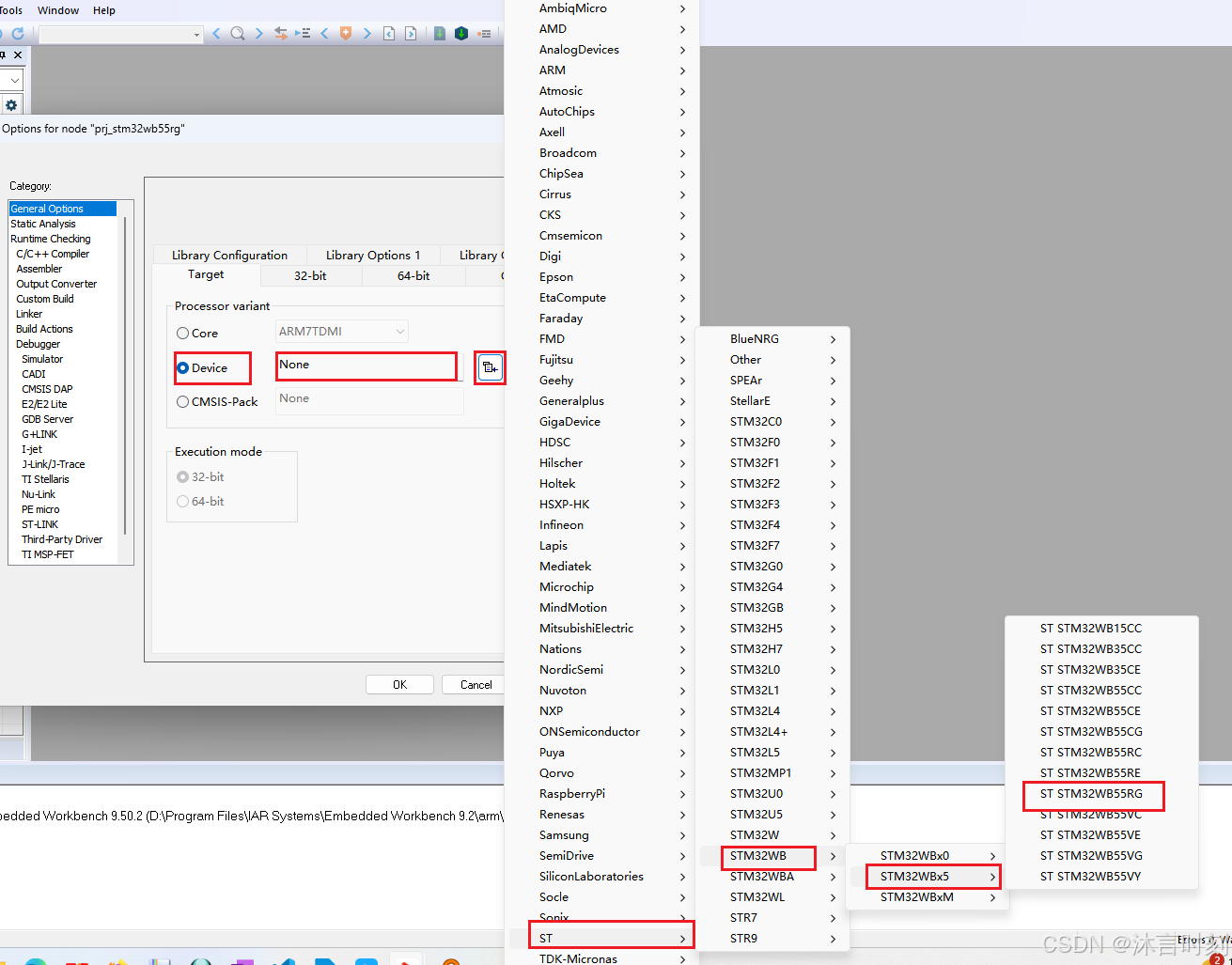
Task: Click the Compile file icon
Action: pyautogui.click(x=439, y=33)
